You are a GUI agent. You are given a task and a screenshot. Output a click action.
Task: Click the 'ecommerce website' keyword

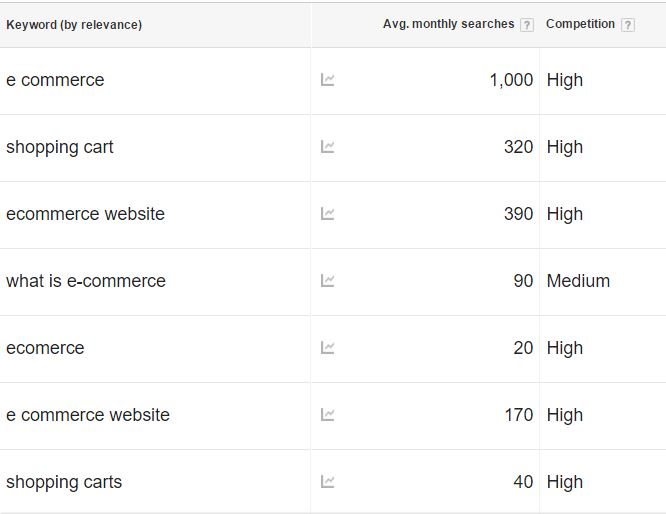pyautogui.click(x=85, y=214)
